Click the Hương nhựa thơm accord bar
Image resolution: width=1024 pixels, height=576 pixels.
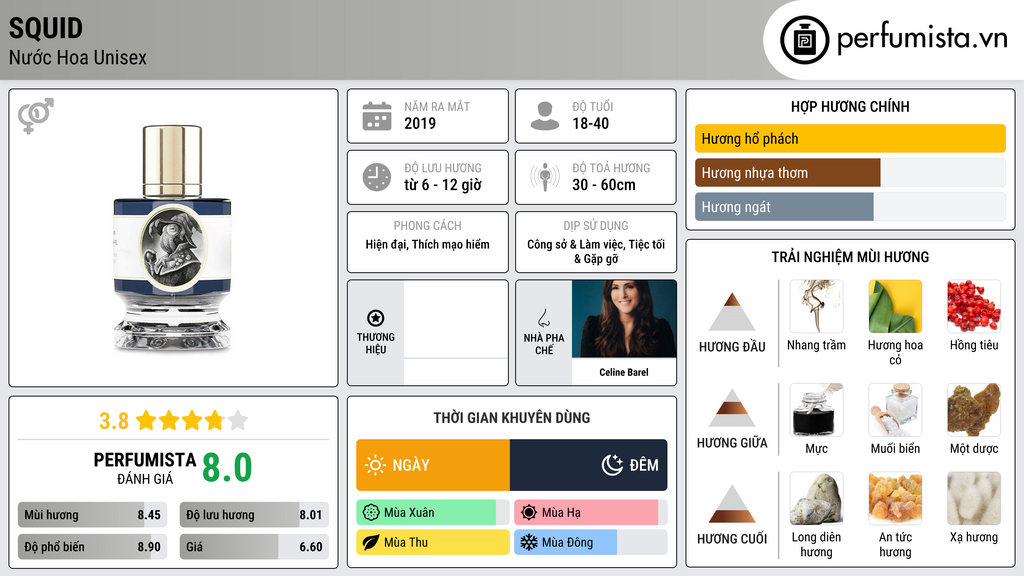coord(850,173)
